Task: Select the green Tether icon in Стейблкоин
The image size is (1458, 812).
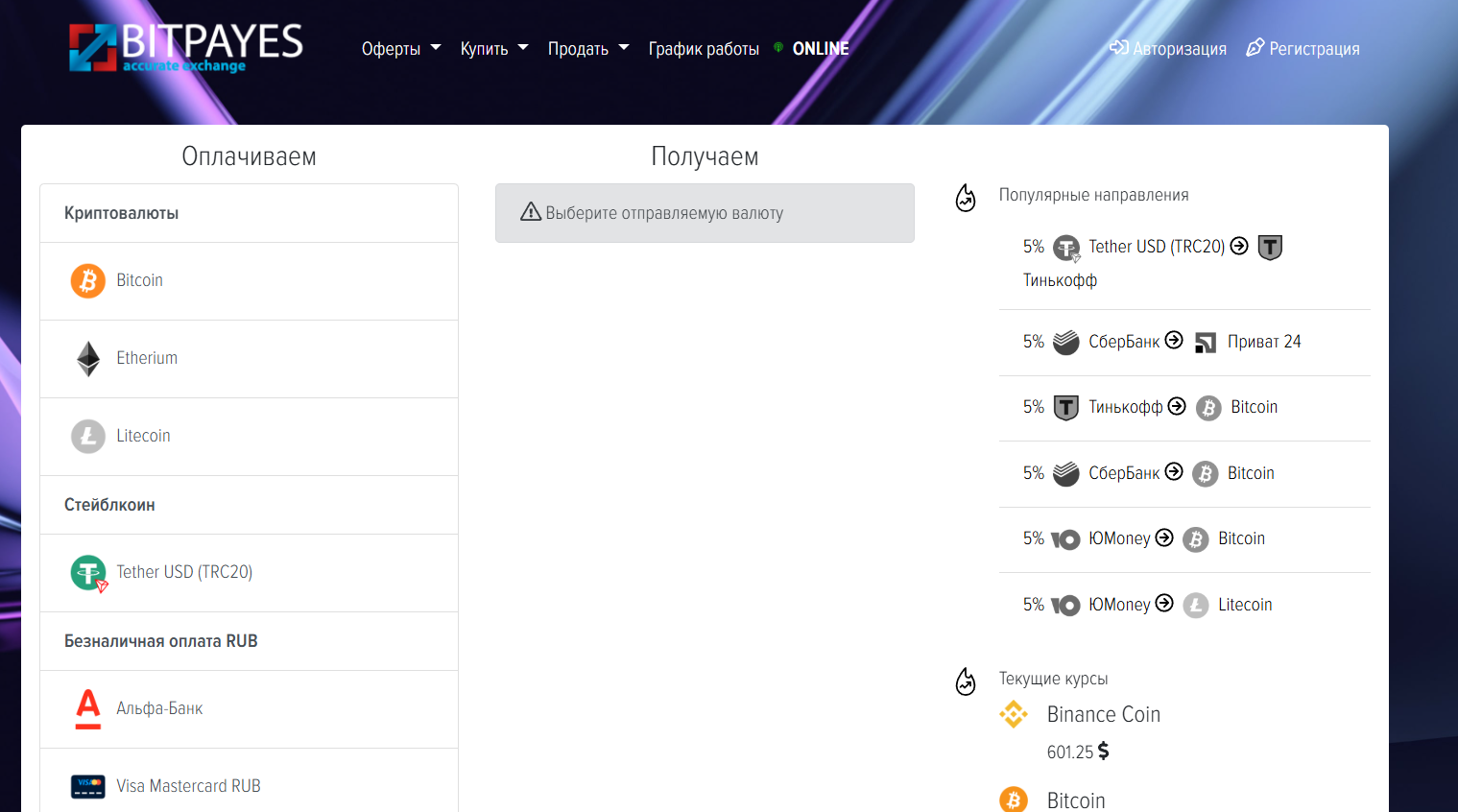Action: coord(89,573)
